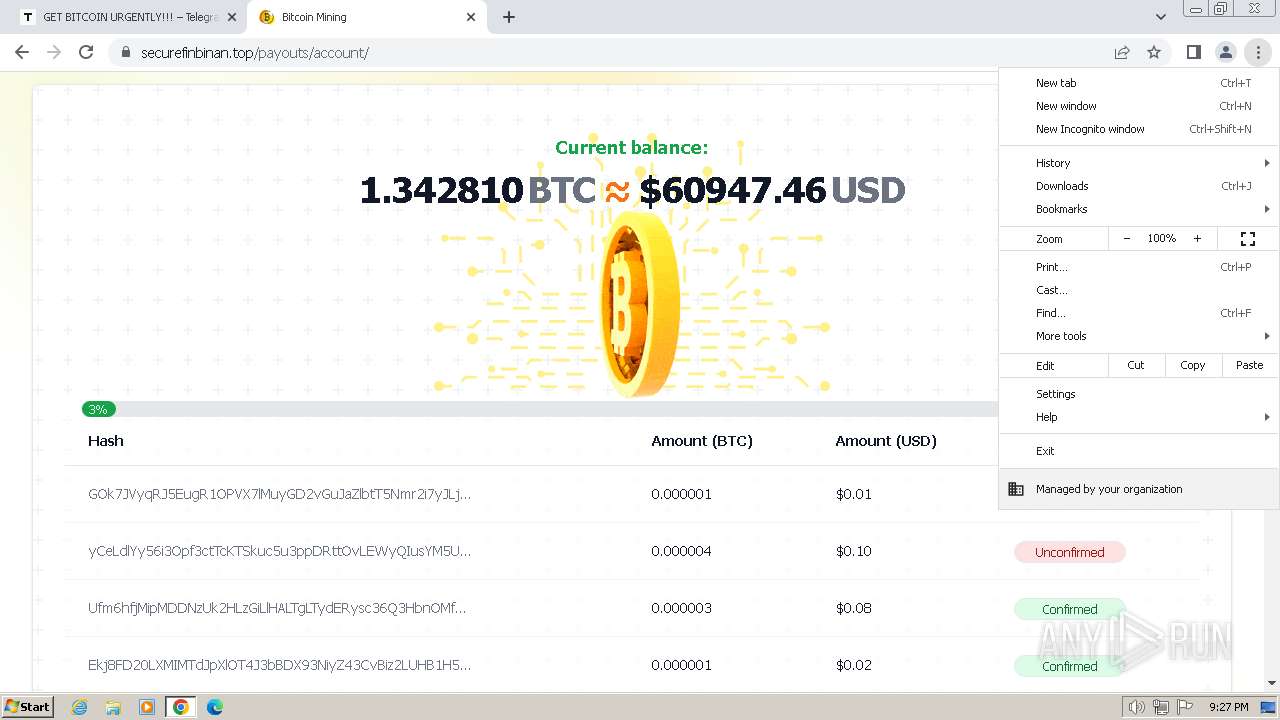Viewport: 1280px width, 720px height.
Task: Select hash starting with yCeLdlYy56i3
Action: (x=279, y=551)
